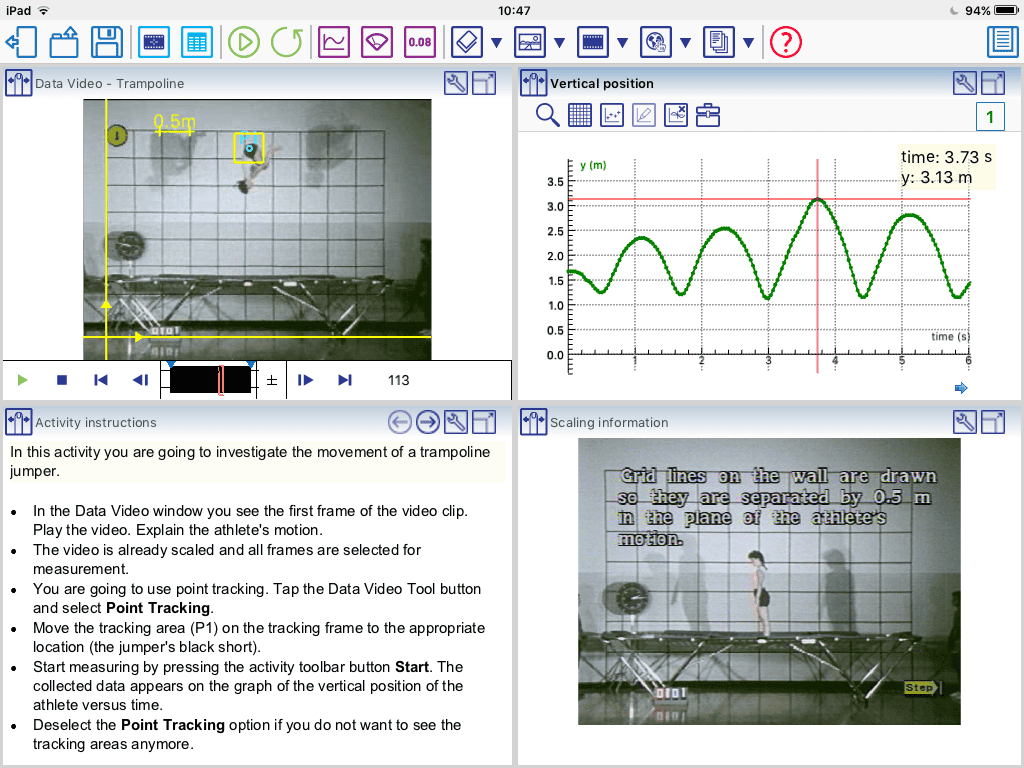The width and height of the screenshot is (1024, 768).
Task: Select the magnifier zoom tool on graph
Action: click(x=548, y=115)
